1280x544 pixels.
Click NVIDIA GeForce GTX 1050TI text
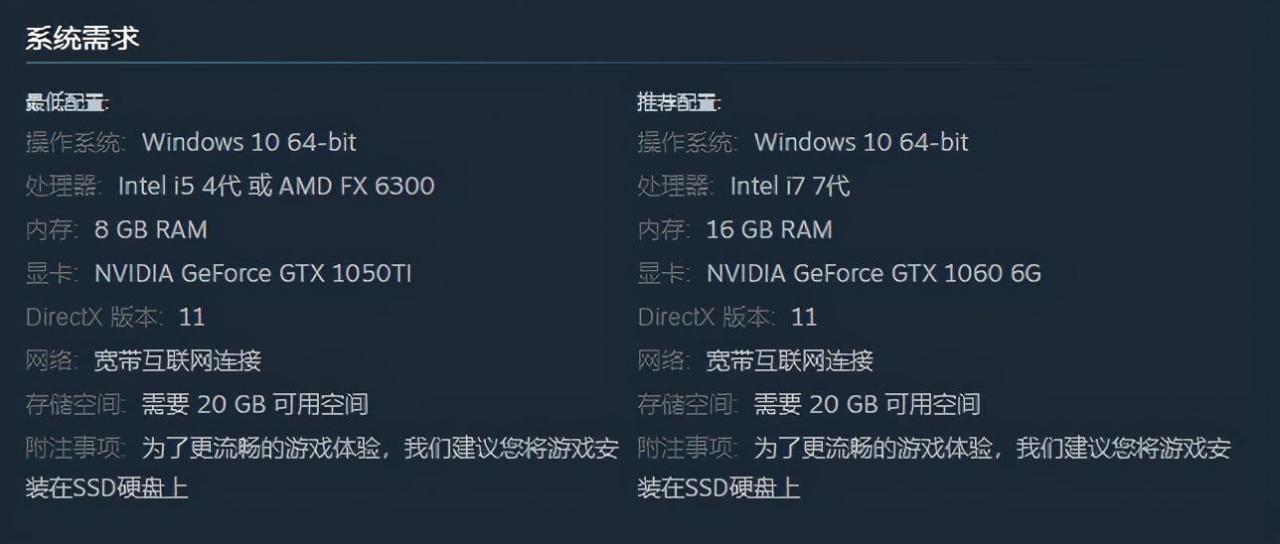(x=253, y=273)
